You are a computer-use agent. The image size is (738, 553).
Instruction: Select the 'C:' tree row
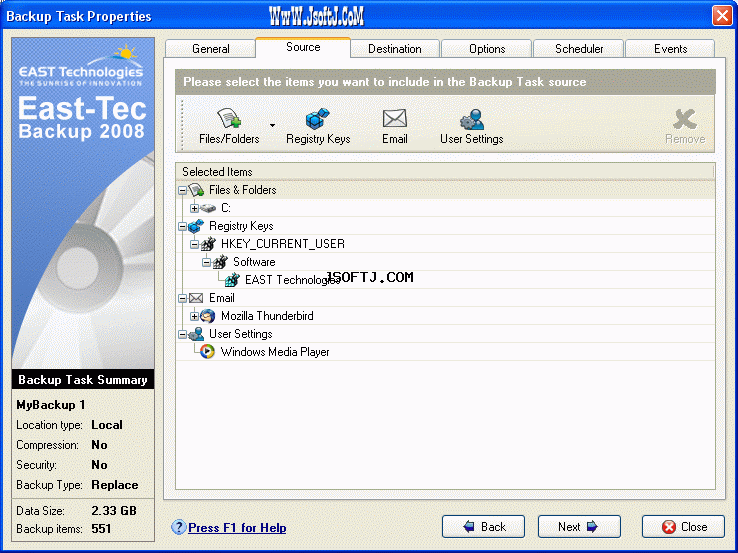click(x=445, y=208)
